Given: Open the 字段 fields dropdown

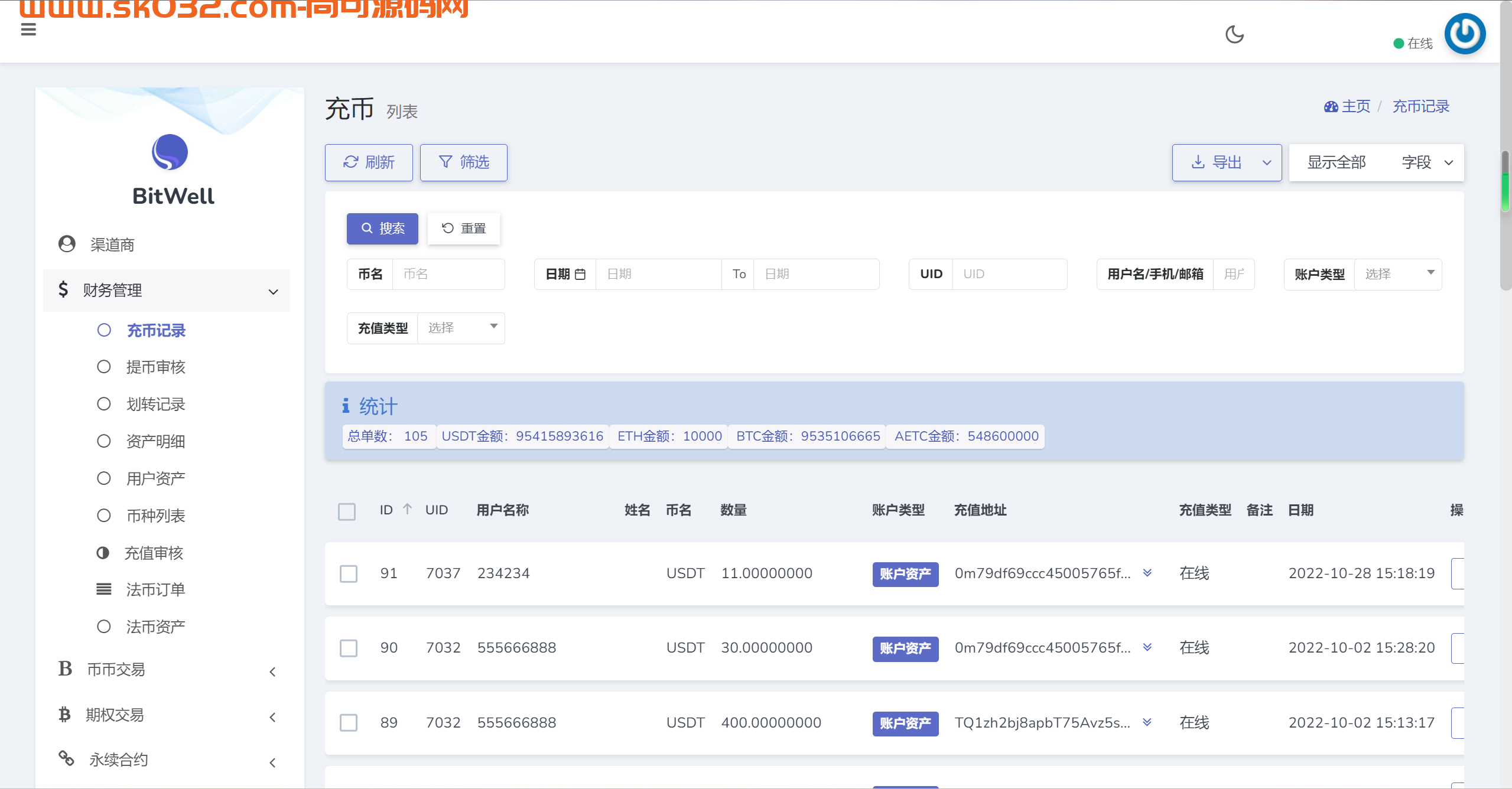Looking at the screenshot, I should click(x=1428, y=162).
